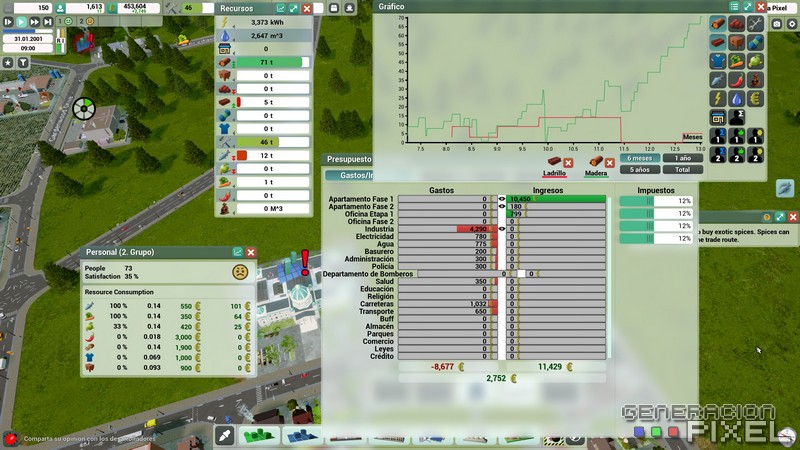This screenshot has height=450, width=800.
Task: Remove Ladrillo series from the graph
Action: tap(568, 163)
